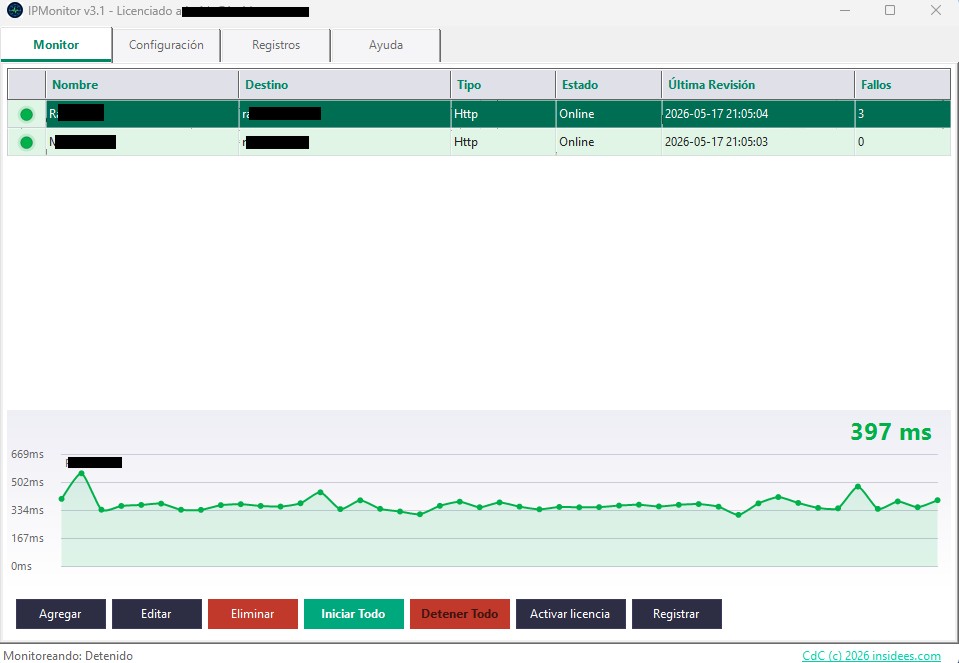Click Activar licencia button
The image size is (959, 663).
[x=571, y=614]
